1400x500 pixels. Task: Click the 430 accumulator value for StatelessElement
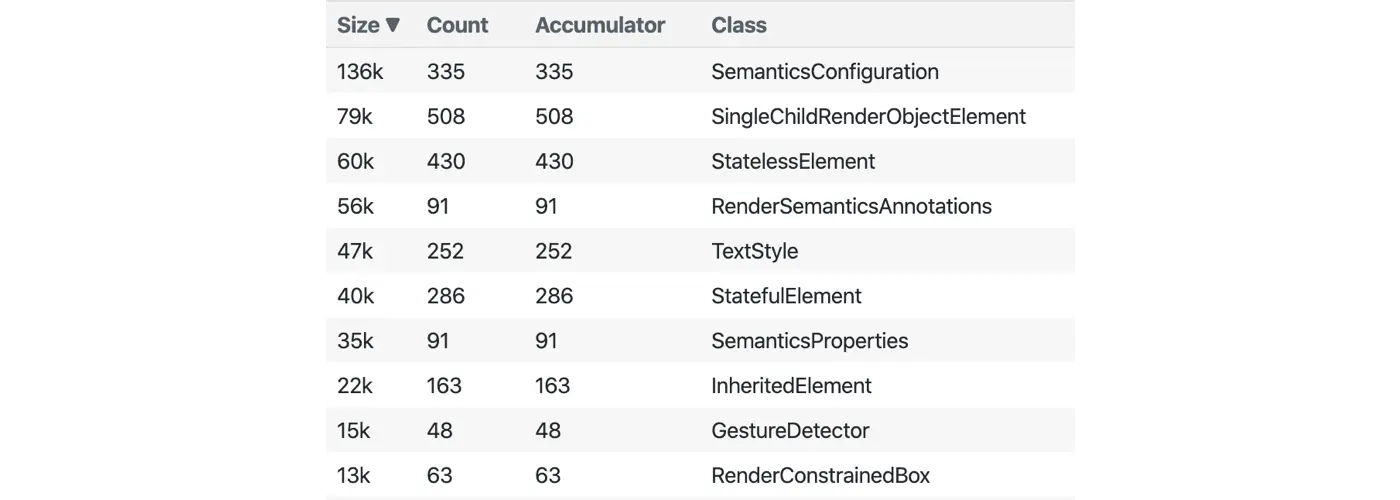[x=554, y=162]
